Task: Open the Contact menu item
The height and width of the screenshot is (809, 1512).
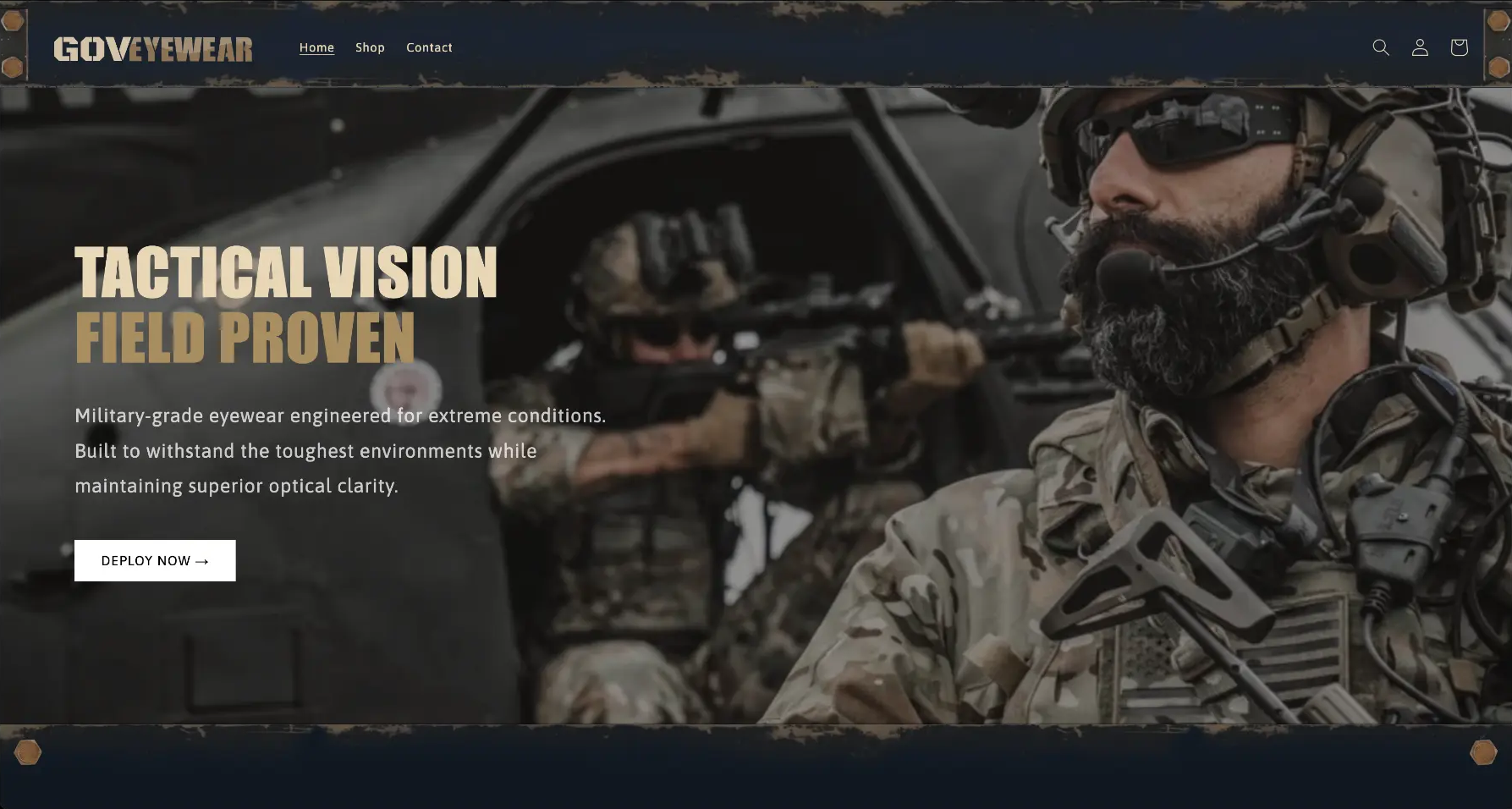Action: [429, 47]
